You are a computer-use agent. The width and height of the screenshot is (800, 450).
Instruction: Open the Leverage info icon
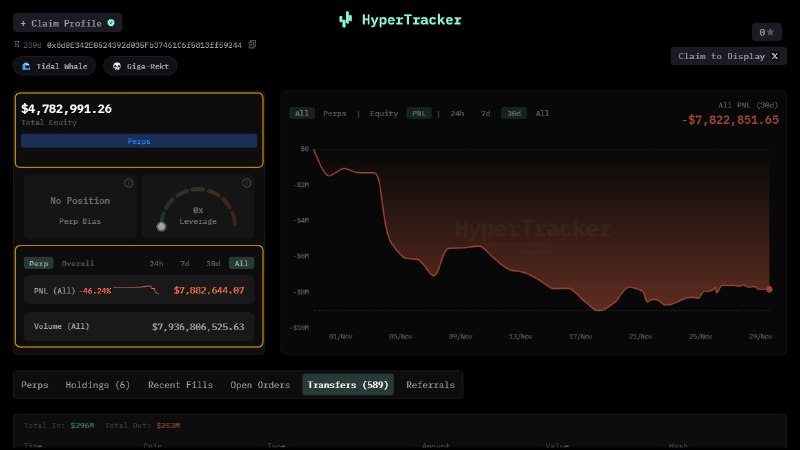[x=246, y=183]
